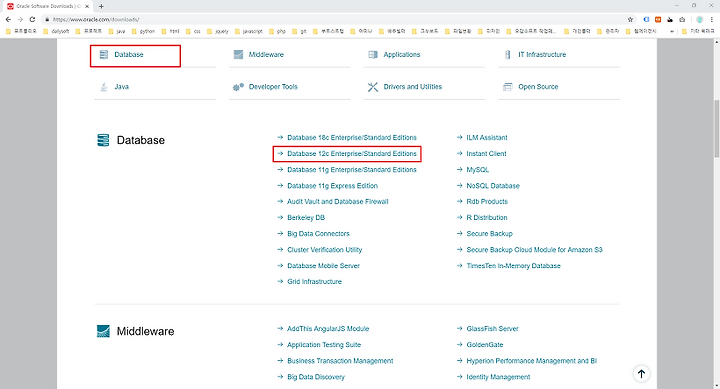Open Hyperion Performance Management and BI link

click(532, 361)
